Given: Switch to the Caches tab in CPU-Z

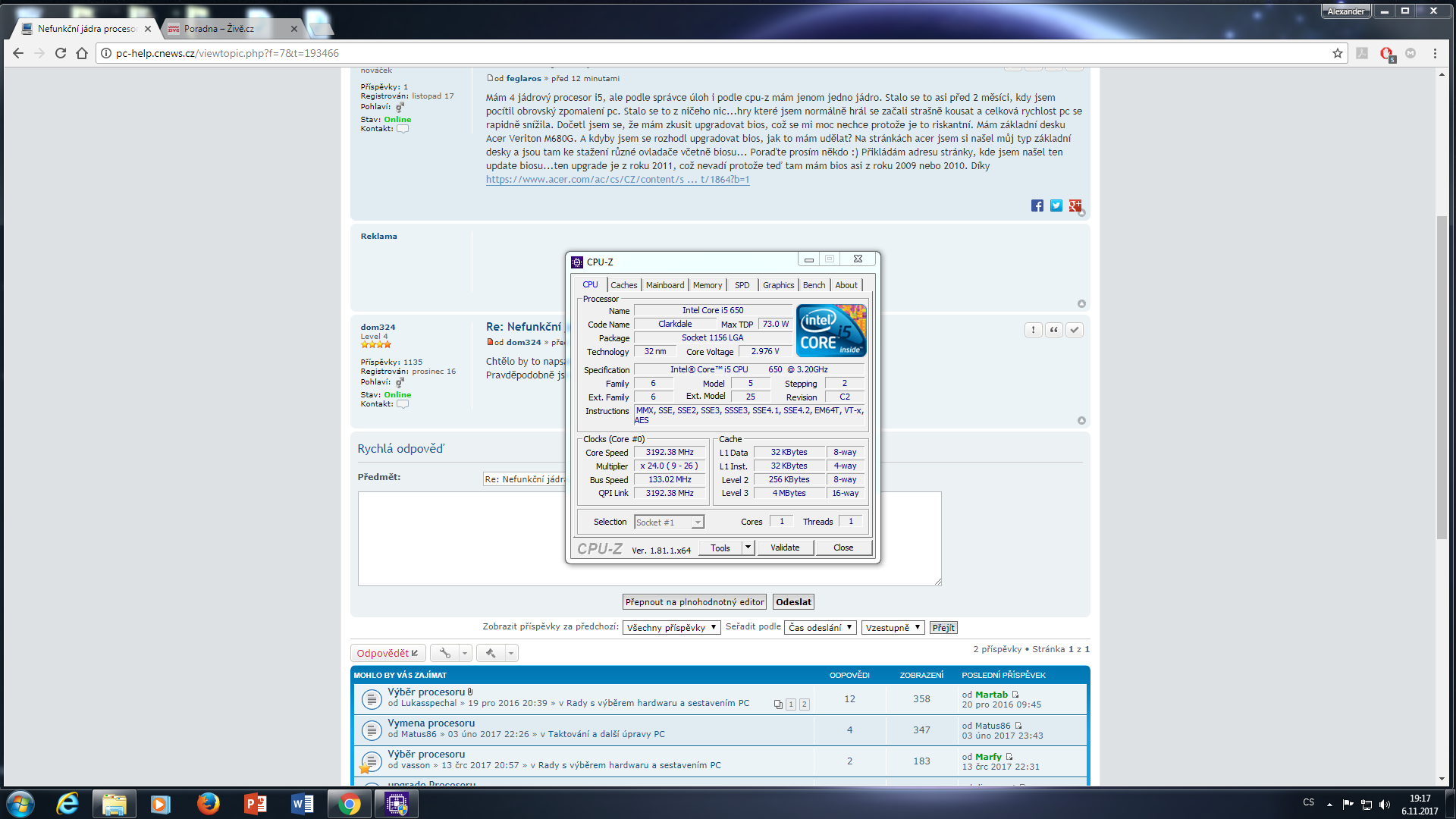Looking at the screenshot, I should tap(623, 285).
